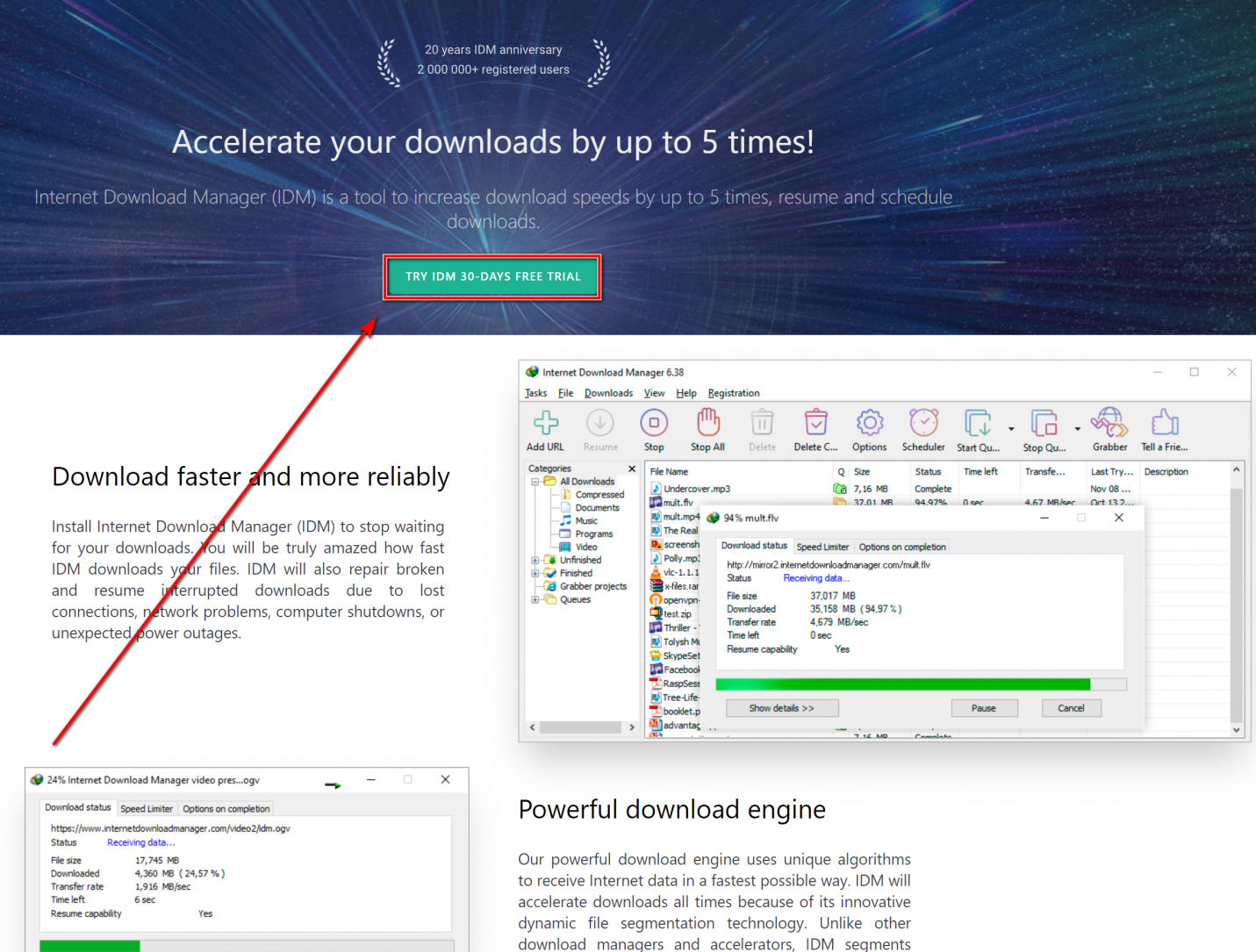Open Options on completion tab in mult.flv dialog
This screenshot has height=952, width=1256.
pyautogui.click(x=902, y=547)
